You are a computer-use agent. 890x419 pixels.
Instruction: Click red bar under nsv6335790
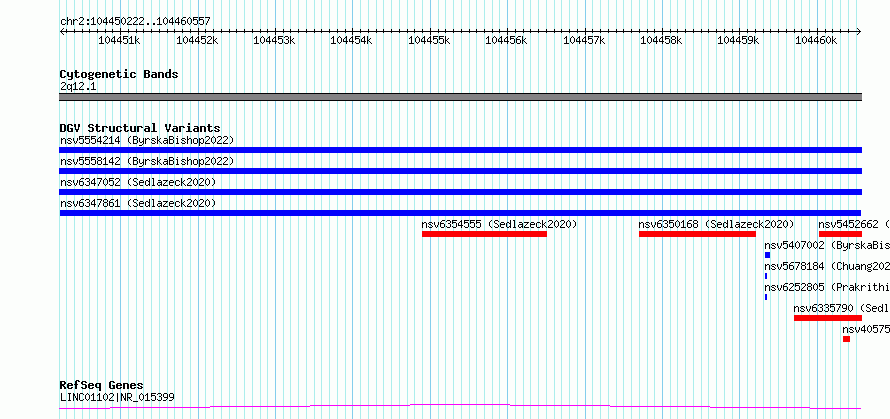point(828,318)
